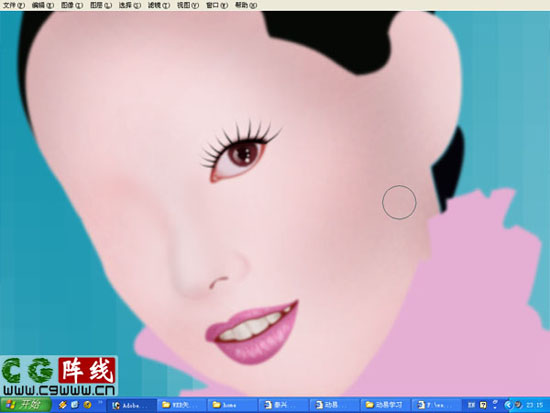Open the home folder taskbar button

[233, 405]
